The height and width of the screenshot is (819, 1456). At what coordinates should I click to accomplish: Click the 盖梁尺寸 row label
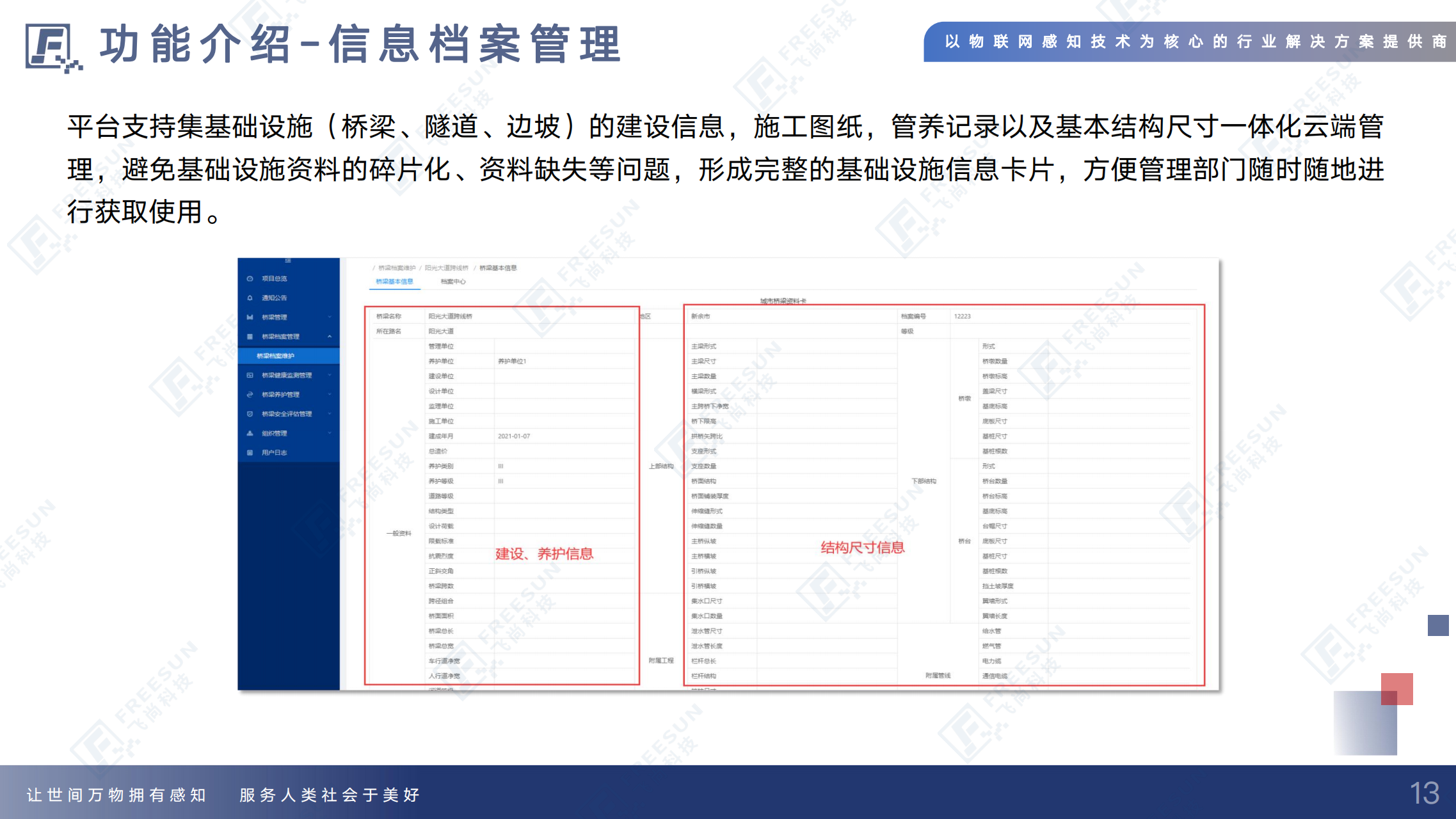click(x=995, y=392)
